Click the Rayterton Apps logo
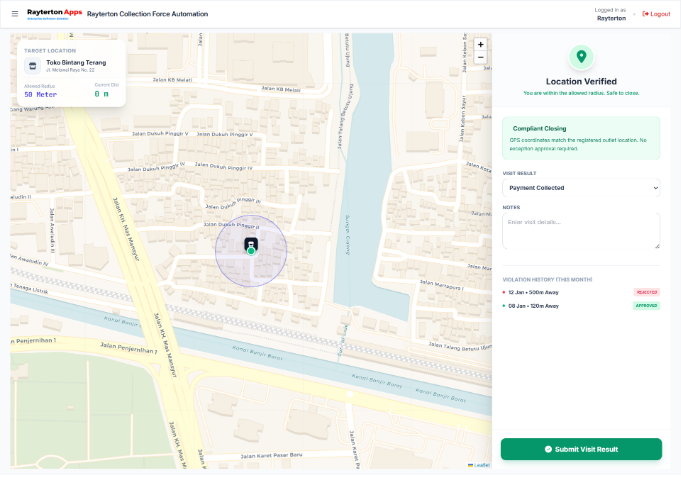The image size is (681, 477). [x=53, y=13]
